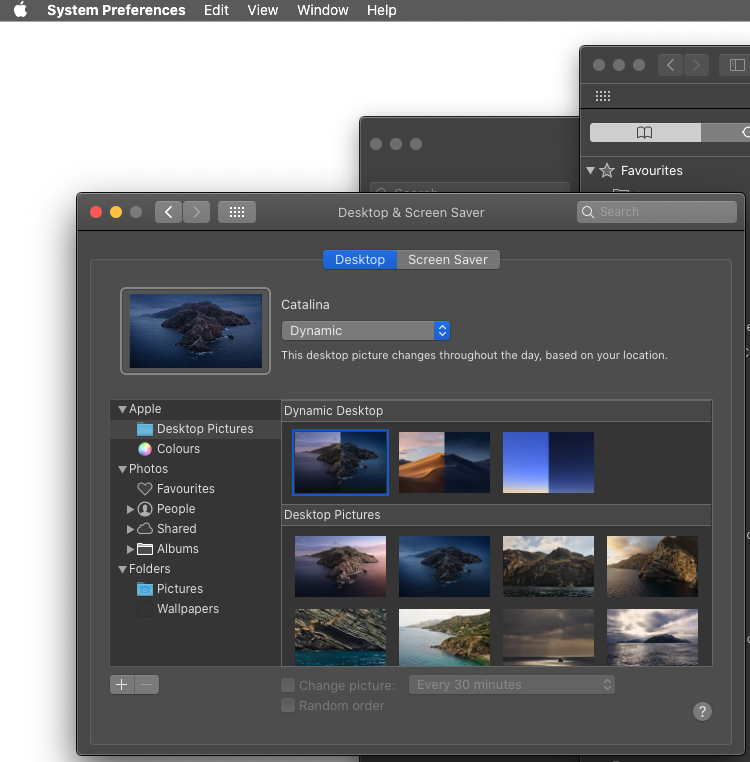
Task: Open the Apple menu
Action: click(20, 10)
